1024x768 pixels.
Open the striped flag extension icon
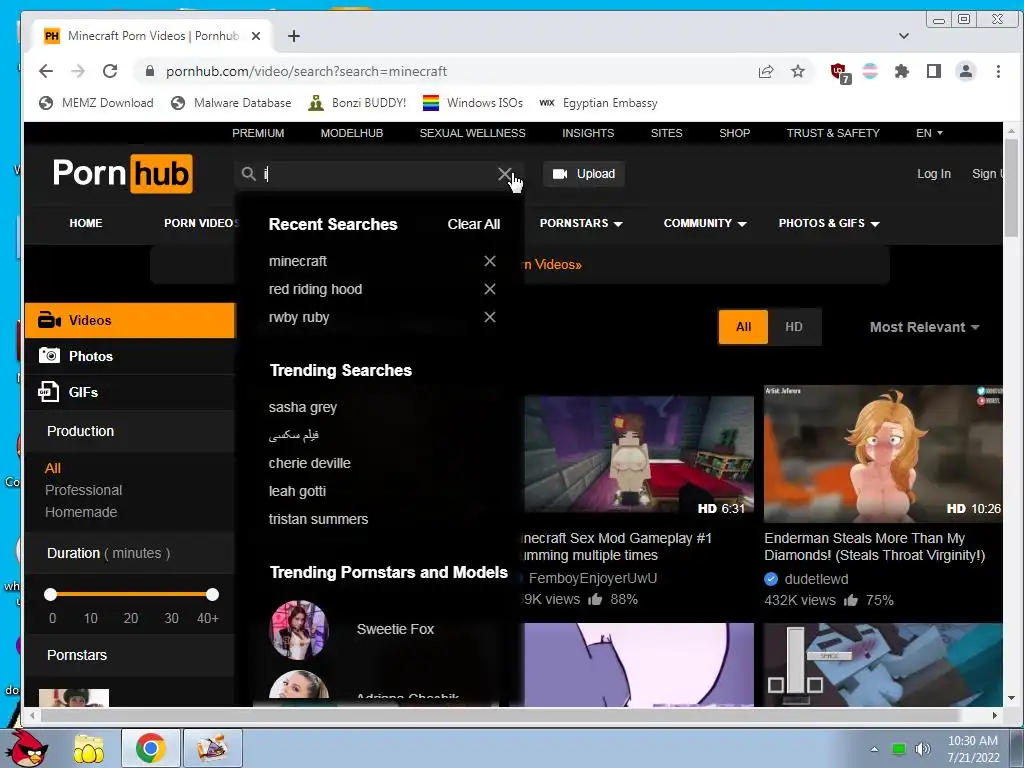tap(870, 71)
